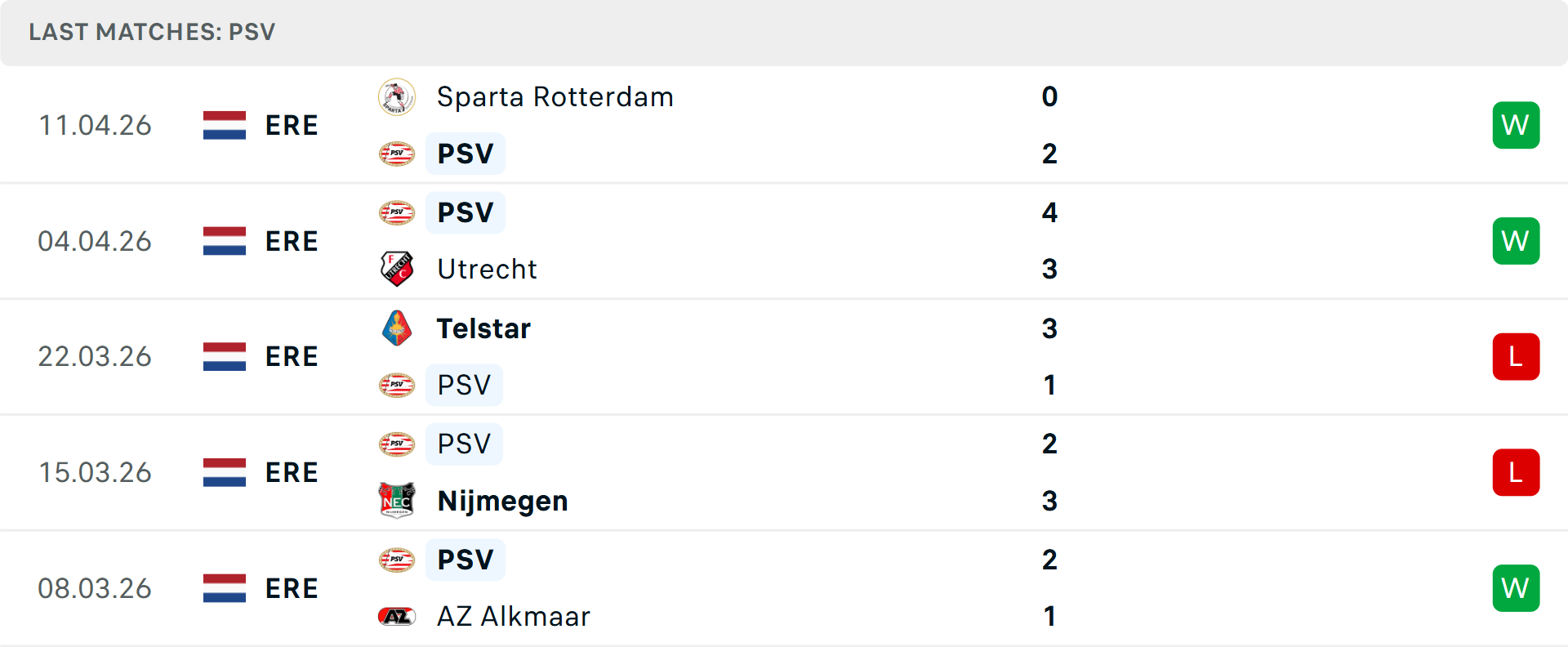1568x647 pixels.
Task: Click the PSV crest in the Sparta Rotterdam match
Action: click(x=397, y=154)
